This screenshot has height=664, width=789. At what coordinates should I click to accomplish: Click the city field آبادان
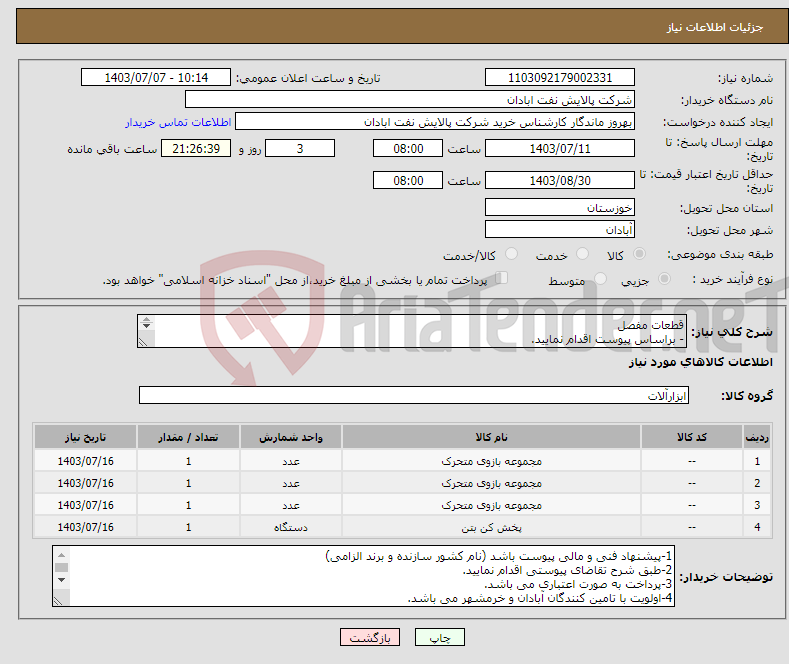pyautogui.click(x=560, y=229)
